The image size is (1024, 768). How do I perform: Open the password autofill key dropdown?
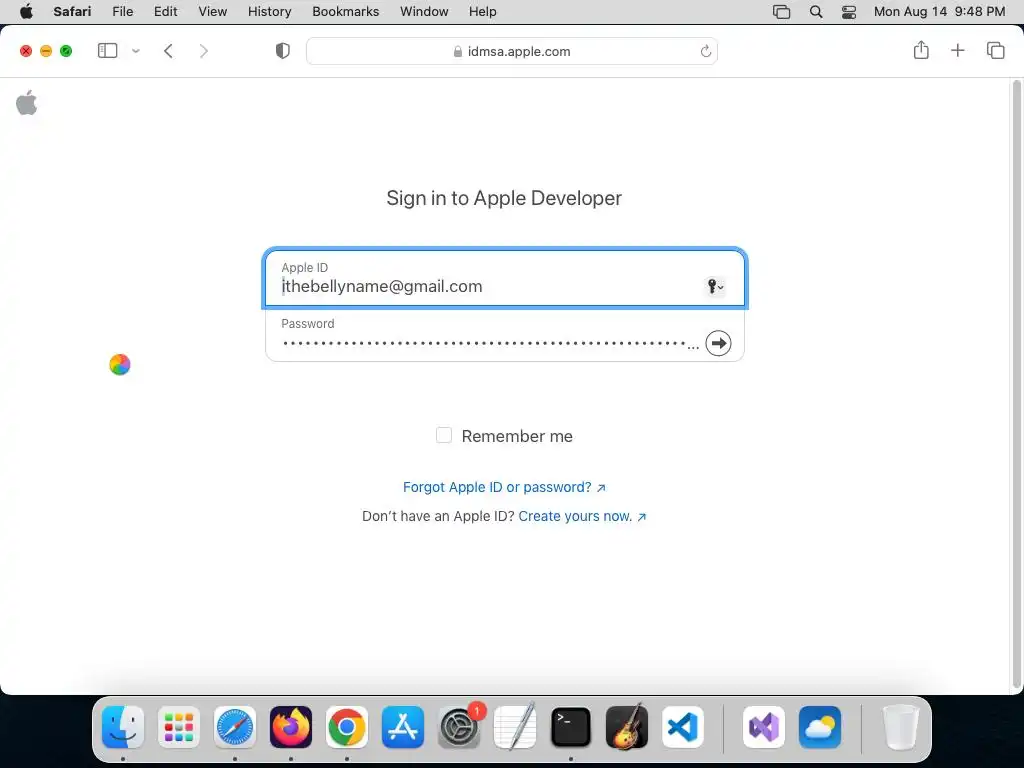(715, 286)
